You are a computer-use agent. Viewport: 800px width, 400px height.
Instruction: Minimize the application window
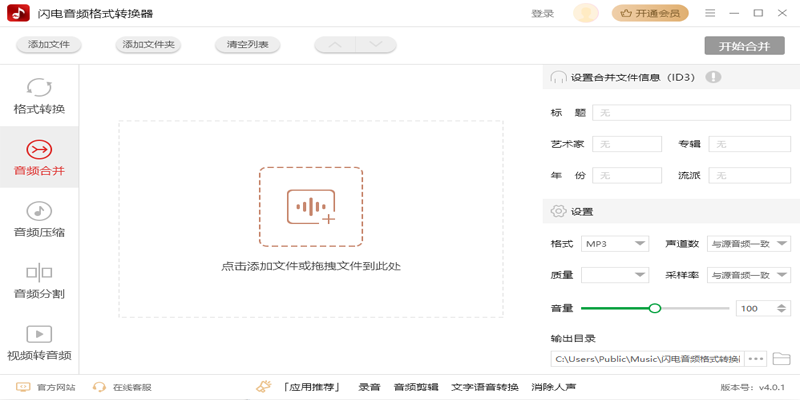pyautogui.click(x=734, y=13)
